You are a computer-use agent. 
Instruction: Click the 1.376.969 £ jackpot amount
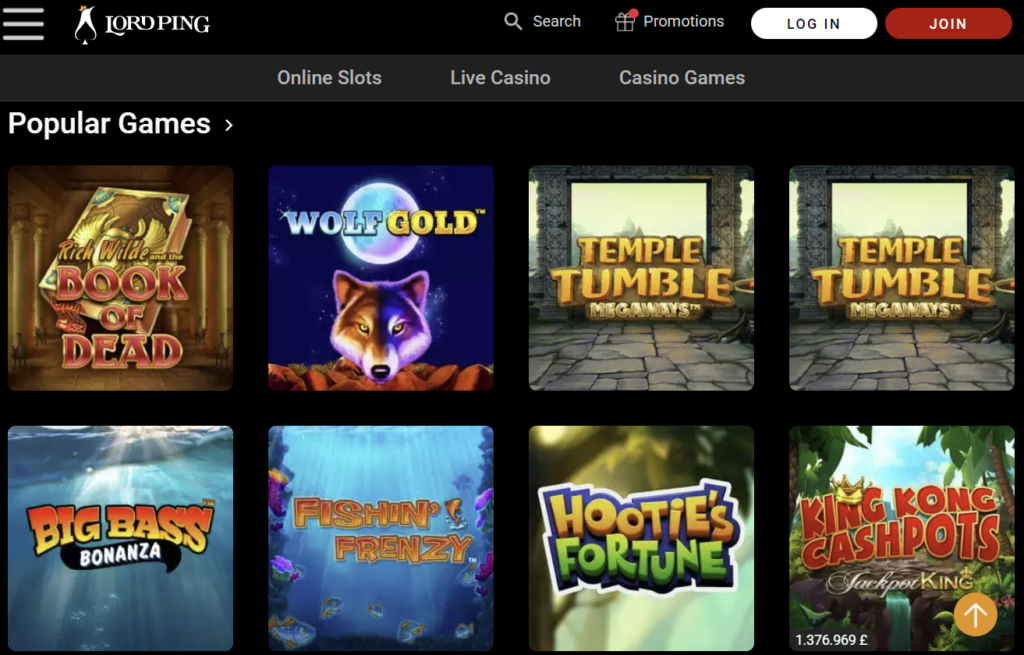[831, 640]
